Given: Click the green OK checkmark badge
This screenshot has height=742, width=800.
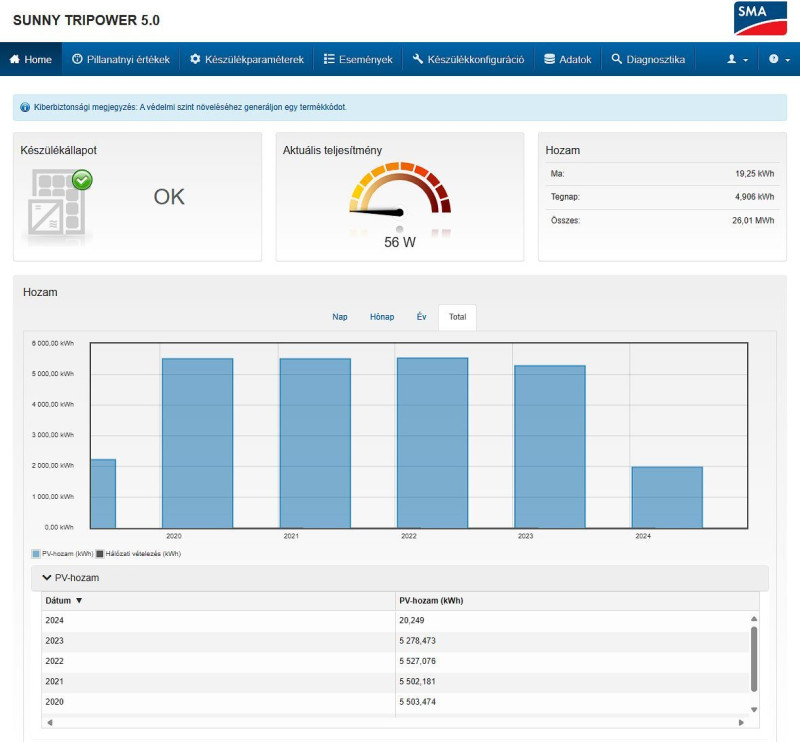Looking at the screenshot, I should (x=82, y=180).
